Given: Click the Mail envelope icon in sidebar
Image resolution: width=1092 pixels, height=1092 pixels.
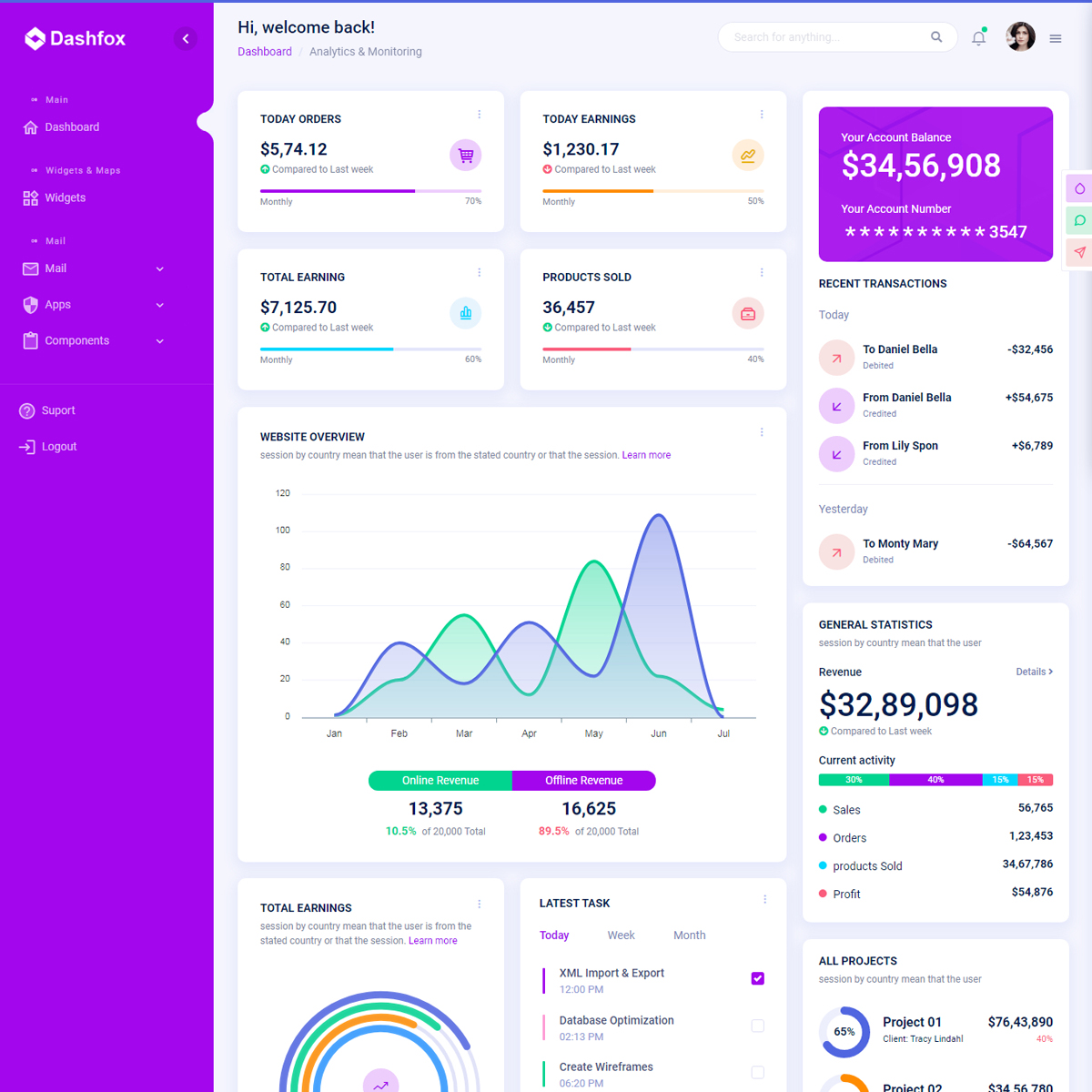Looking at the screenshot, I should [x=30, y=268].
